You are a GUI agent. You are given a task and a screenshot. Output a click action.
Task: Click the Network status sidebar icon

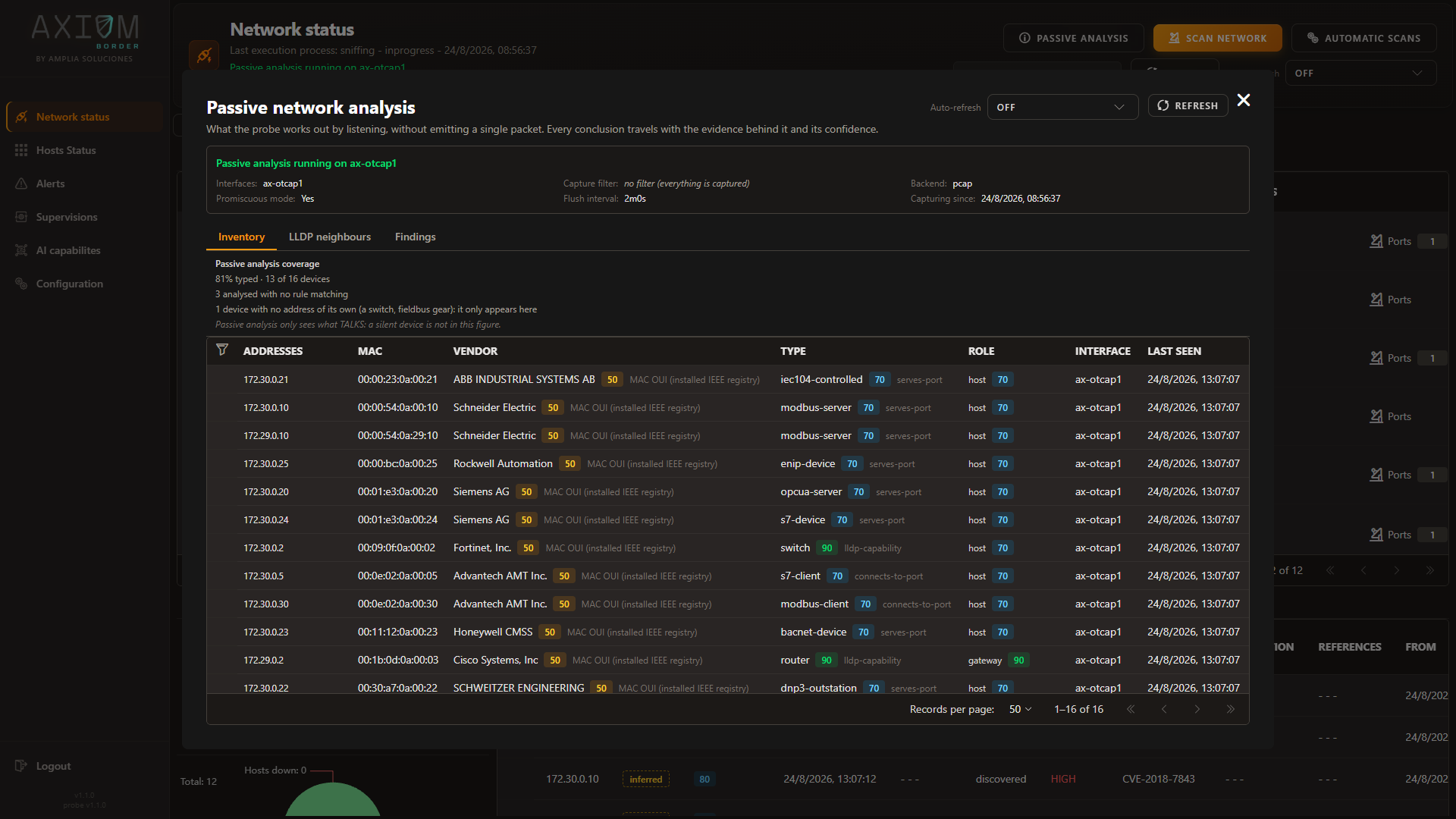coord(21,117)
